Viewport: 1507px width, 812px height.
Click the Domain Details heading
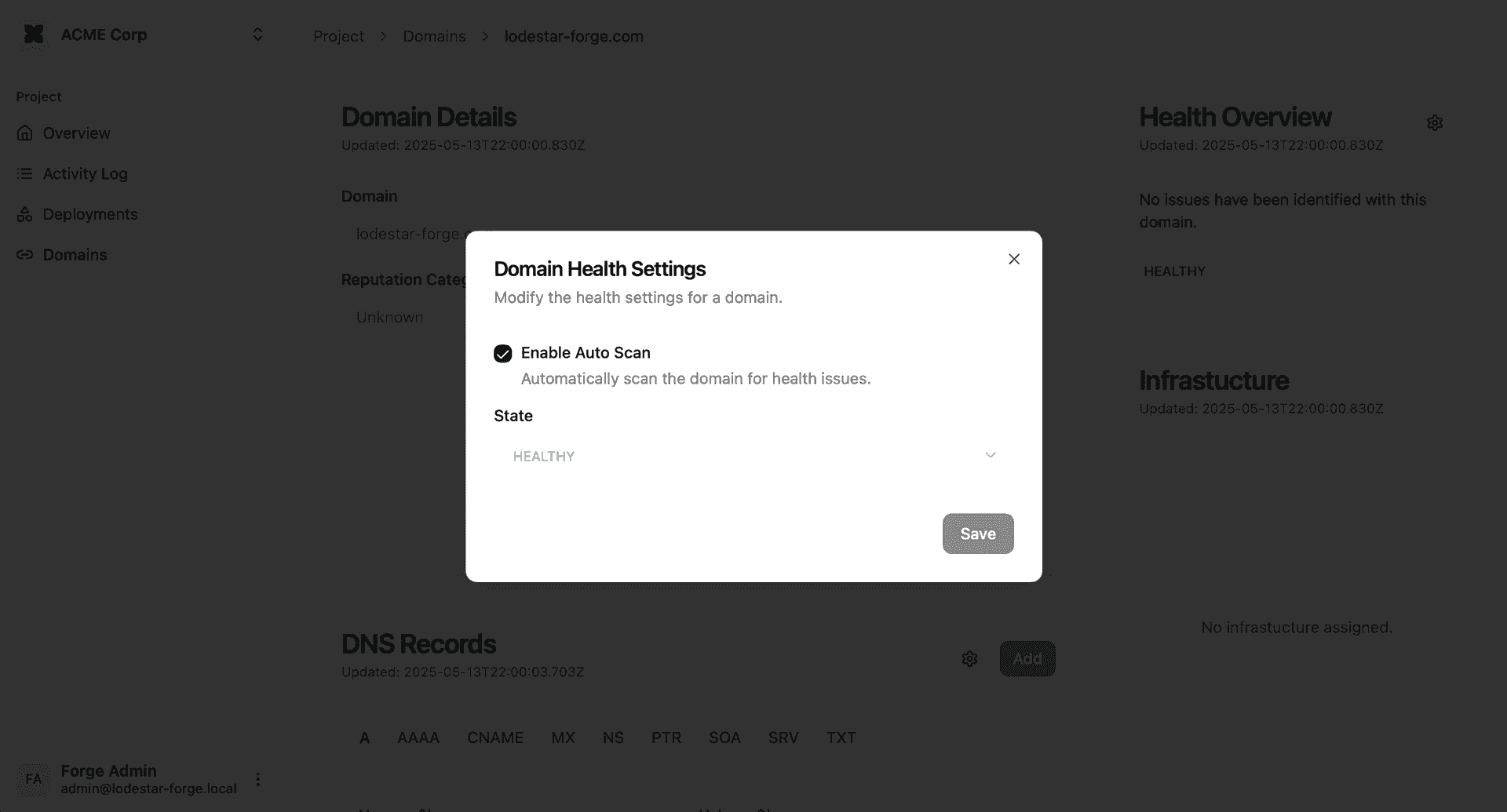(x=429, y=117)
